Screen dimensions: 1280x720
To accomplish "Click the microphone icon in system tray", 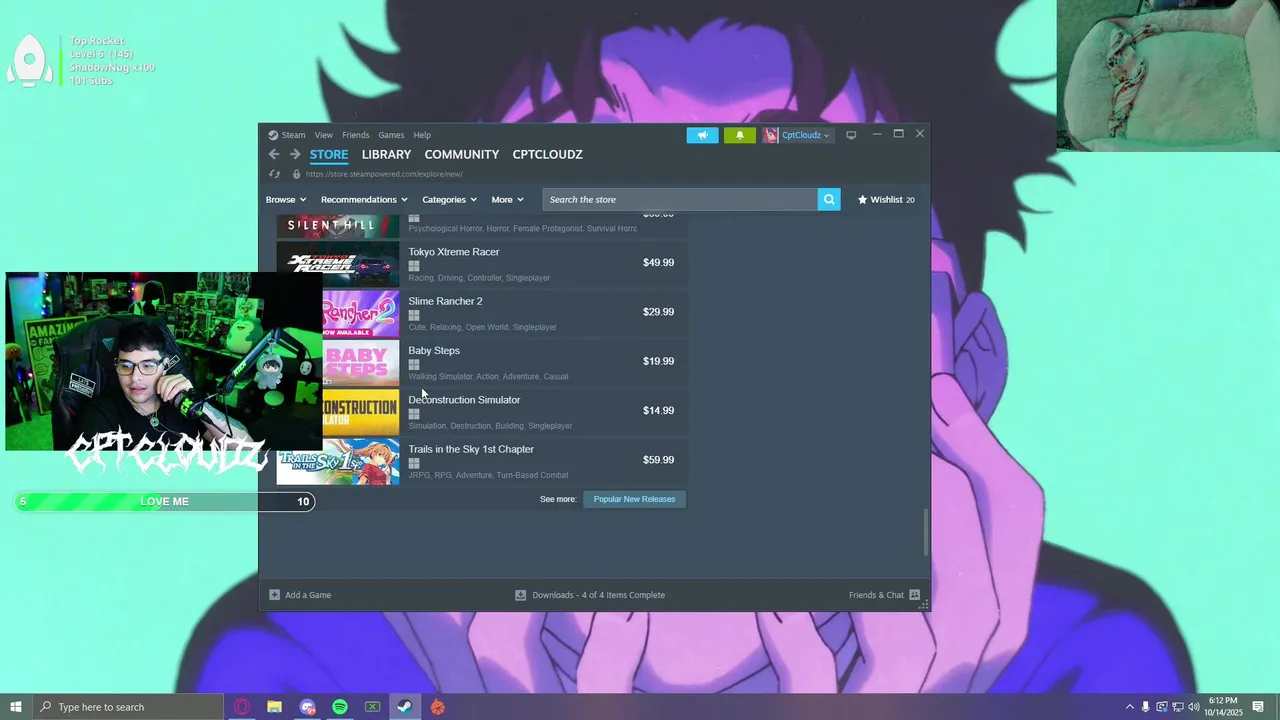I will [1146, 707].
